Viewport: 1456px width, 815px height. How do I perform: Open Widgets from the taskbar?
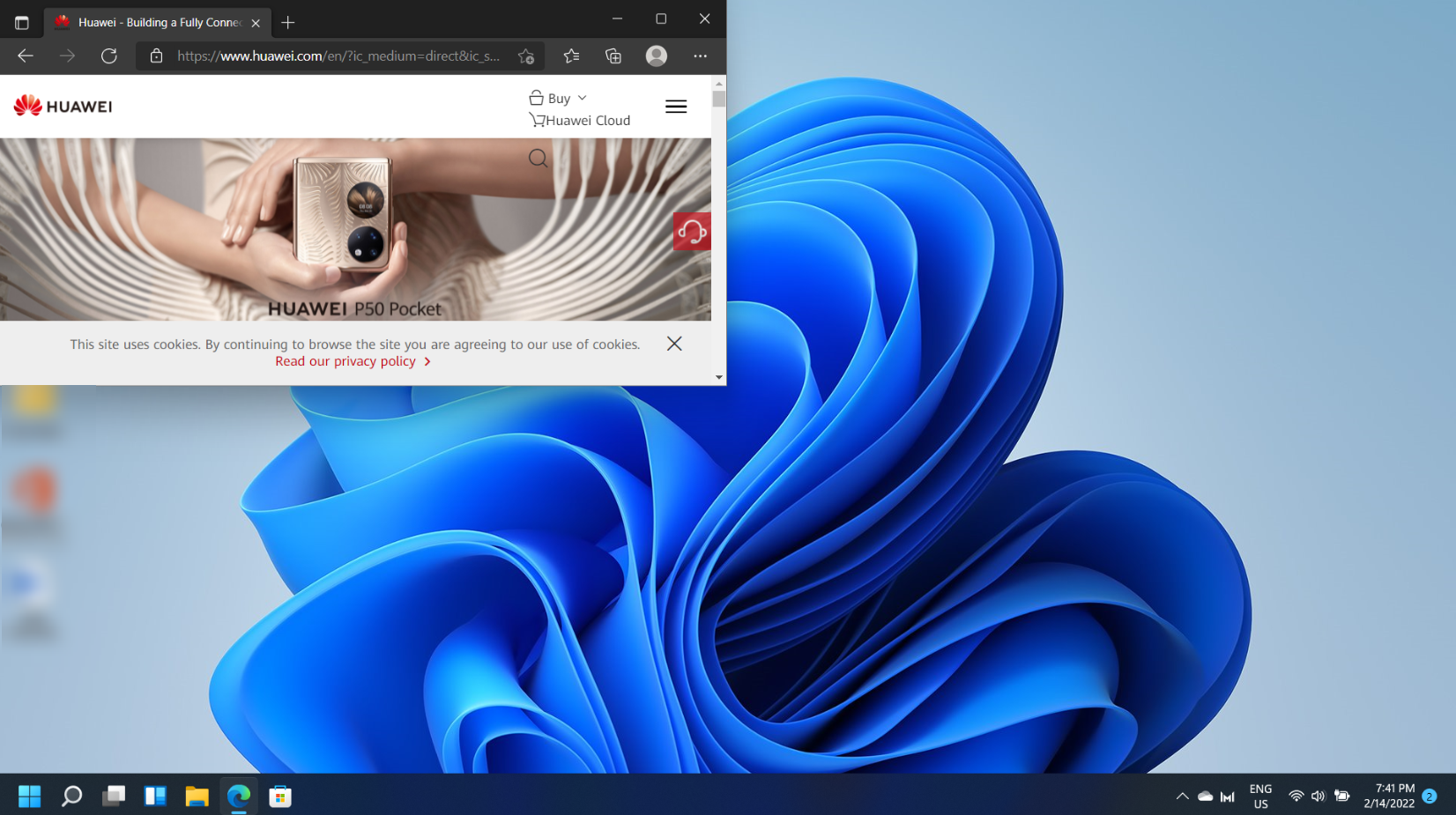point(155,796)
